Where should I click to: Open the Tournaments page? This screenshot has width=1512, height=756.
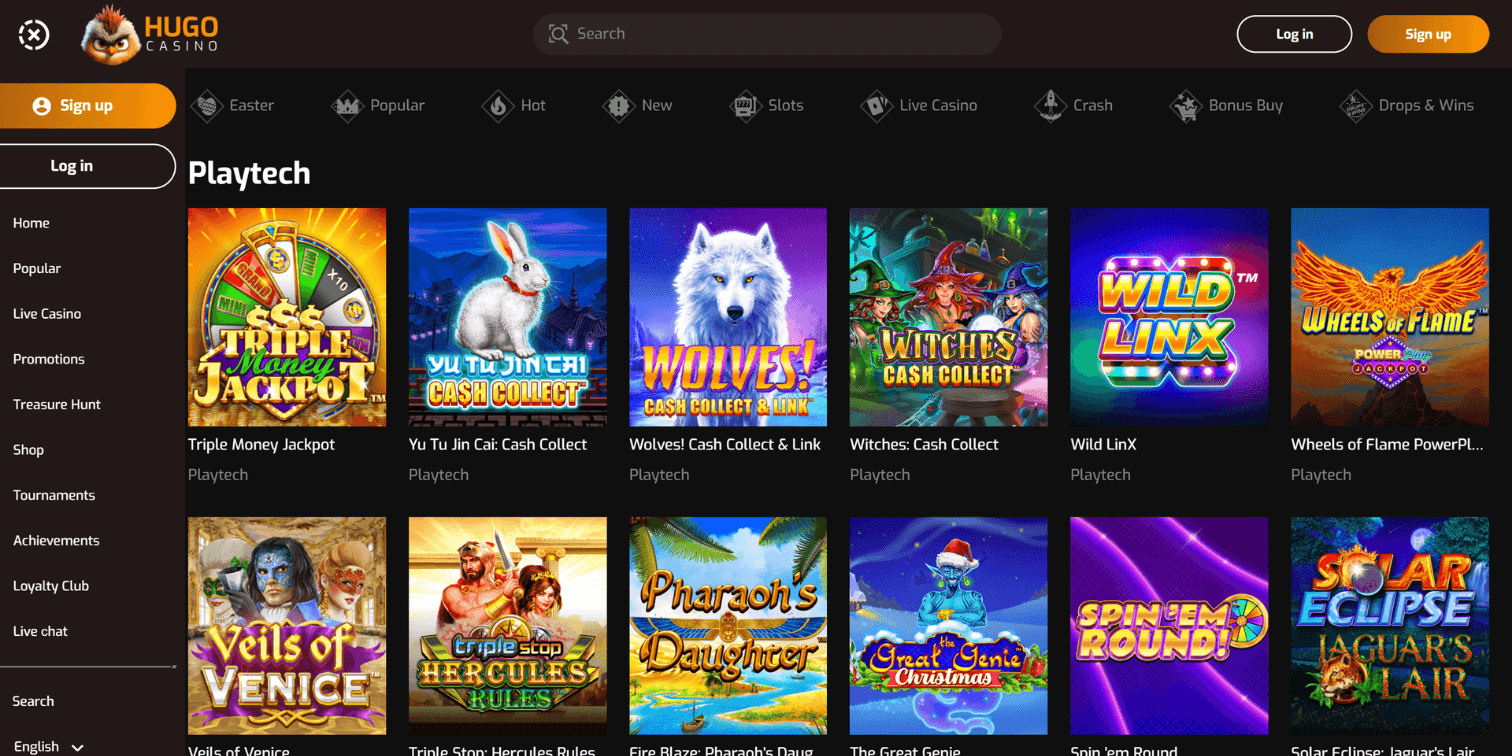click(x=54, y=495)
